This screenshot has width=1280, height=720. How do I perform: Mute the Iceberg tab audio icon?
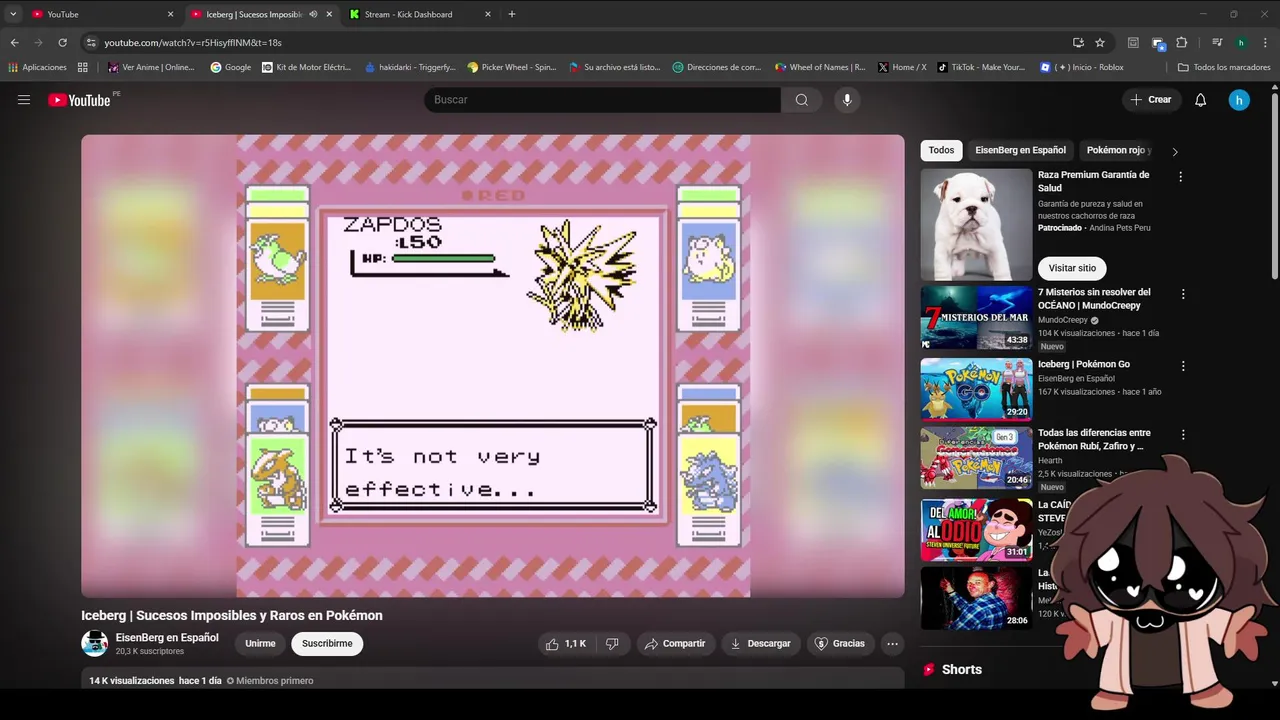pyautogui.click(x=313, y=14)
